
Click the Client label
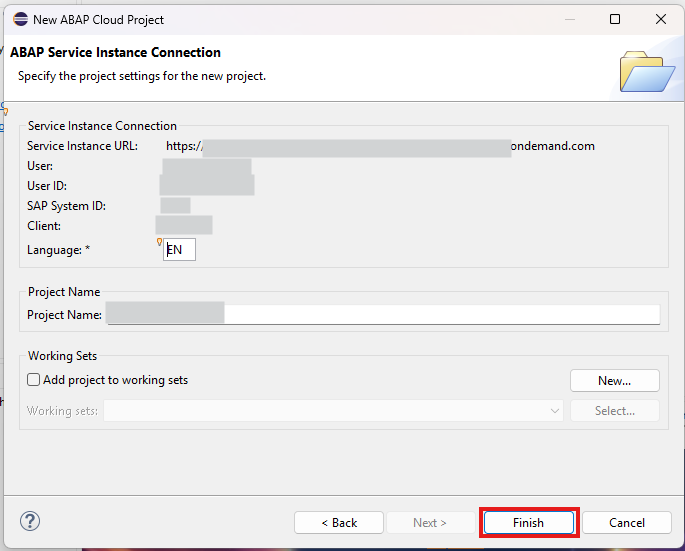point(44,226)
